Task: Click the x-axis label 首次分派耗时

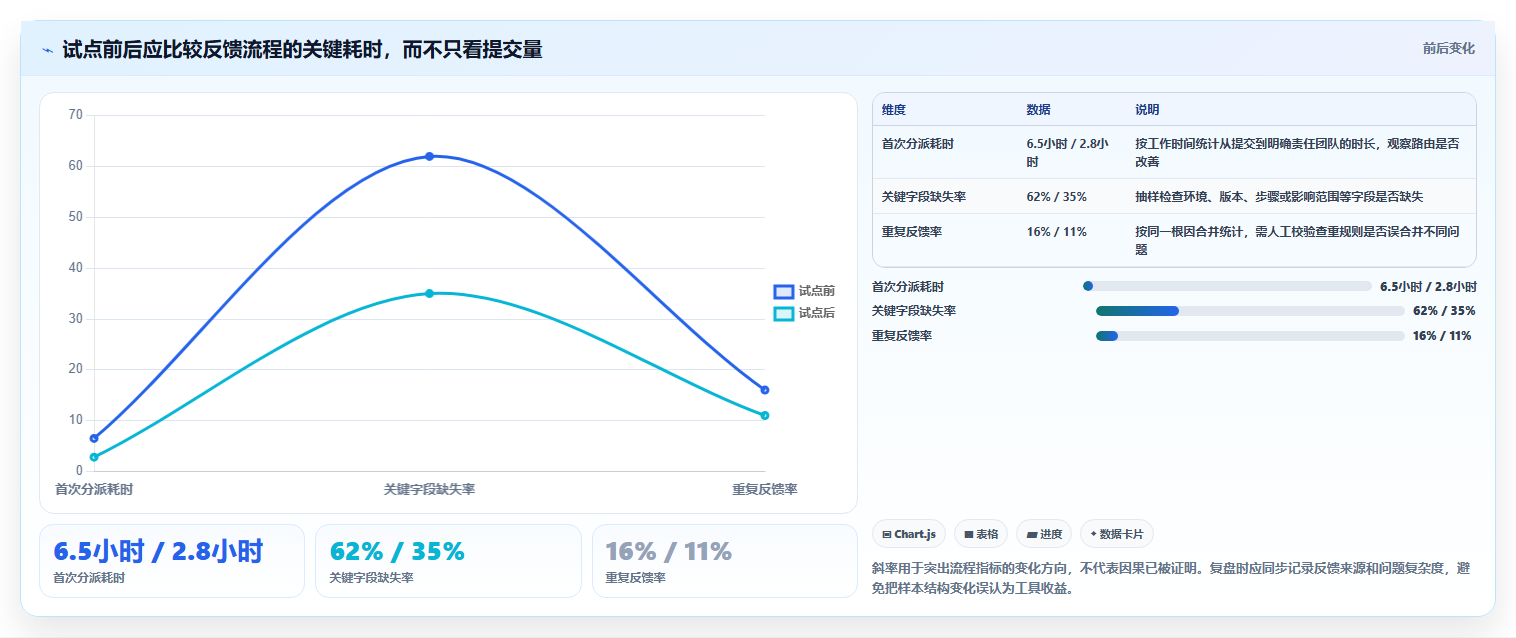Action: 94,489
